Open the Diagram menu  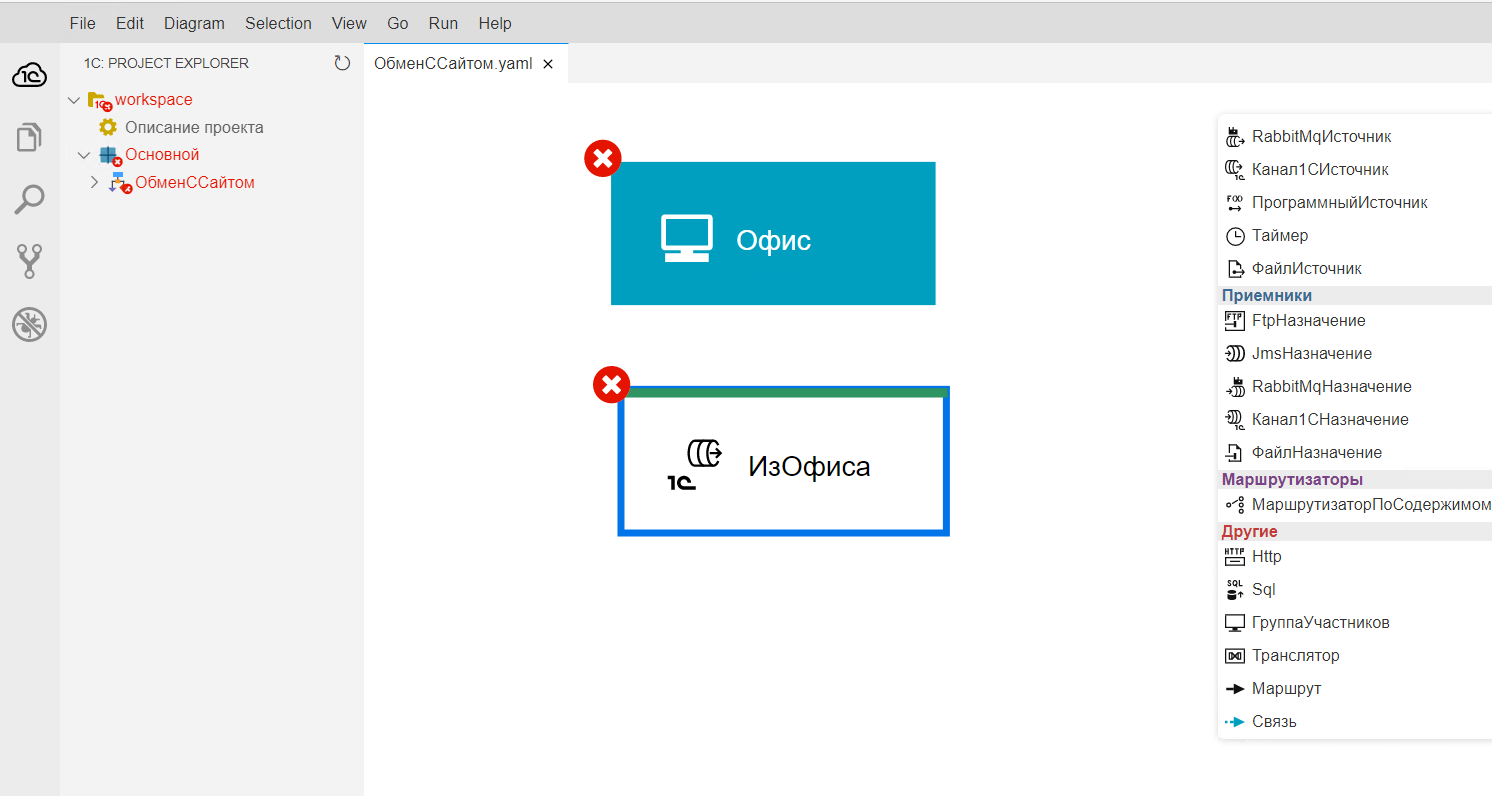tap(194, 23)
